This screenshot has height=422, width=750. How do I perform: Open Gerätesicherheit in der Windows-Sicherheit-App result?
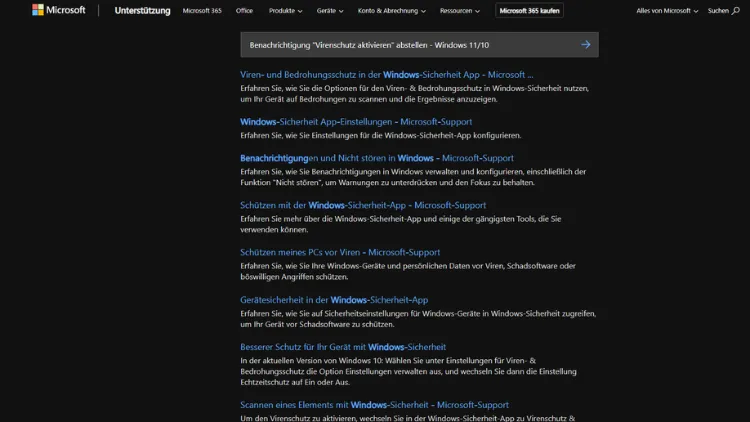[x=334, y=300]
